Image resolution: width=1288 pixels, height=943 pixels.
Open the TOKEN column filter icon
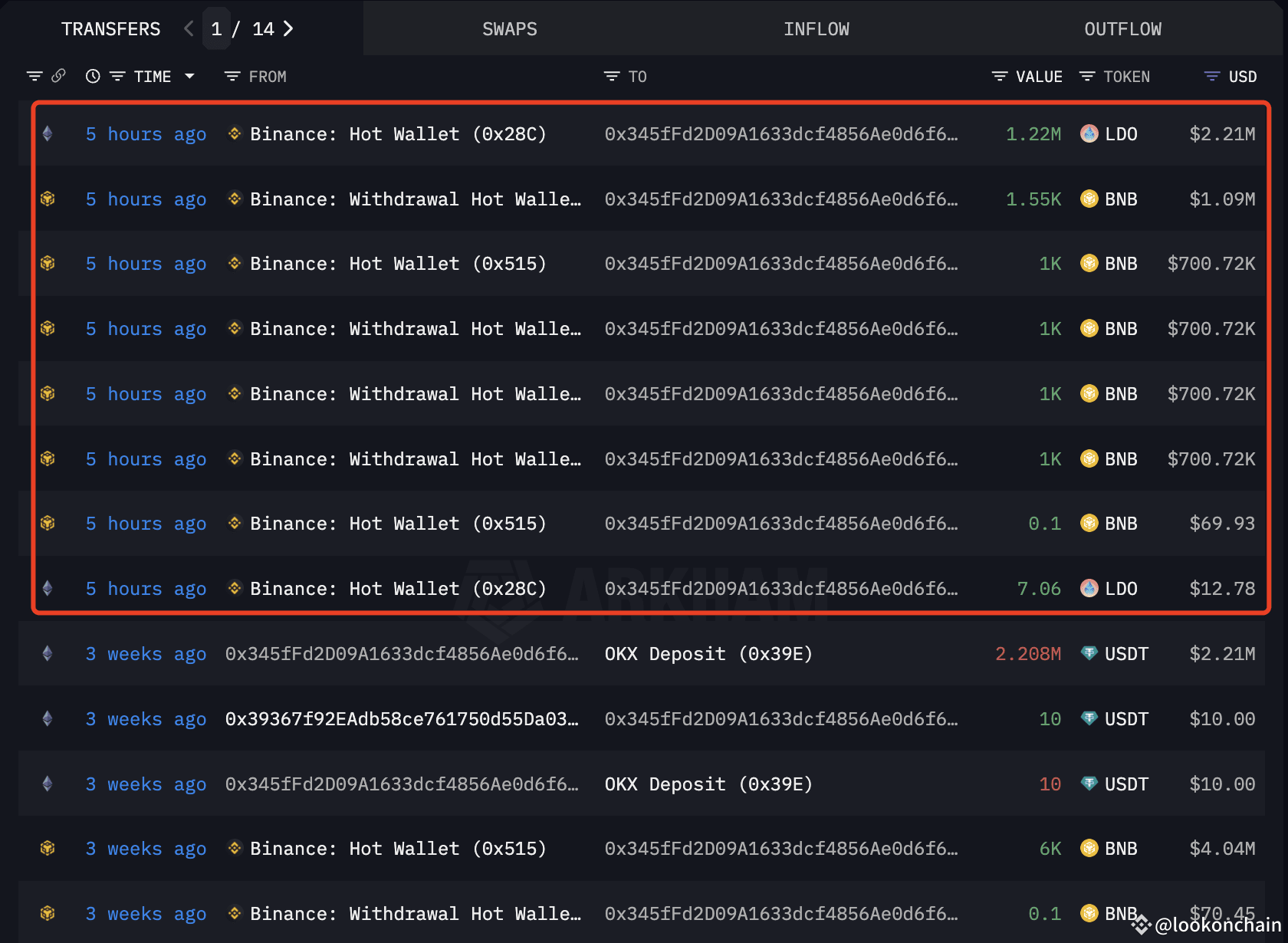coord(1087,76)
